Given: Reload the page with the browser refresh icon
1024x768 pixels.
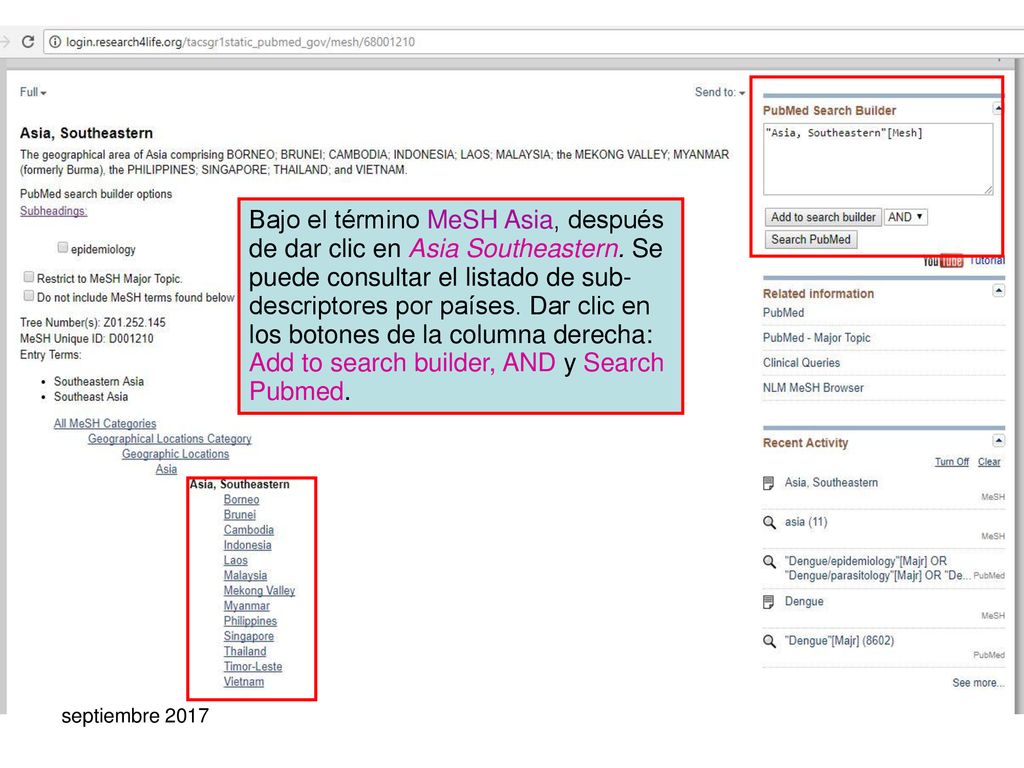Looking at the screenshot, I should tap(27, 42).
